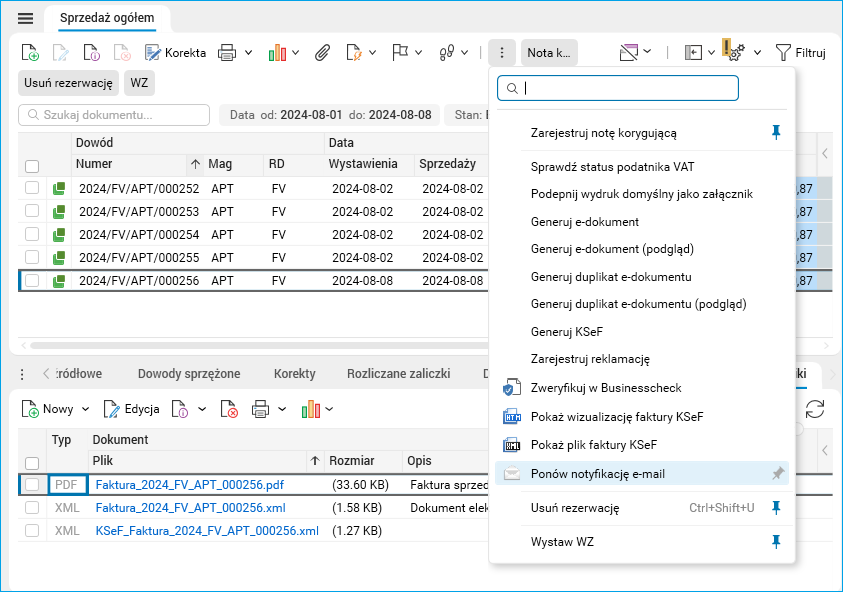Tick checkbox for invoice 2024/FV/APT/000254
The image size is (843, 592).
pyautogui.click(x=32, y=234)
